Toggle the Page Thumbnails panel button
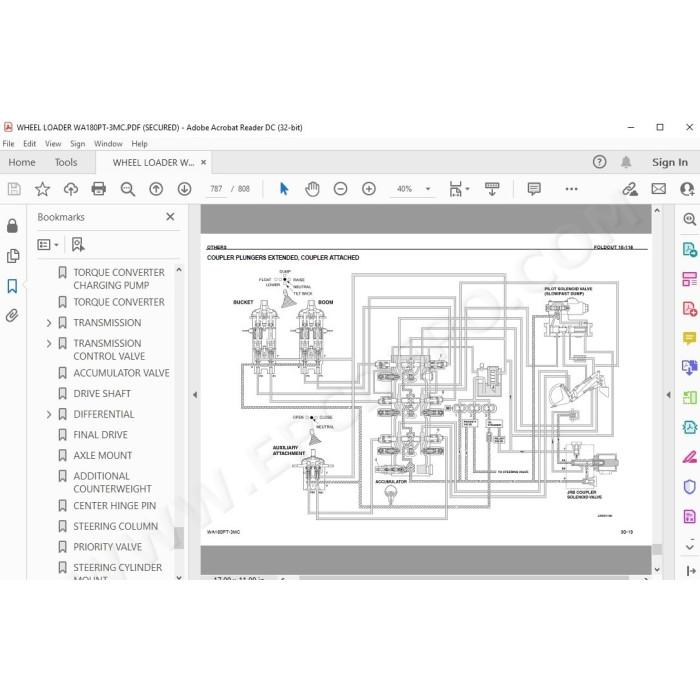The height and width of the screenshot is (700, 700). 12,256
